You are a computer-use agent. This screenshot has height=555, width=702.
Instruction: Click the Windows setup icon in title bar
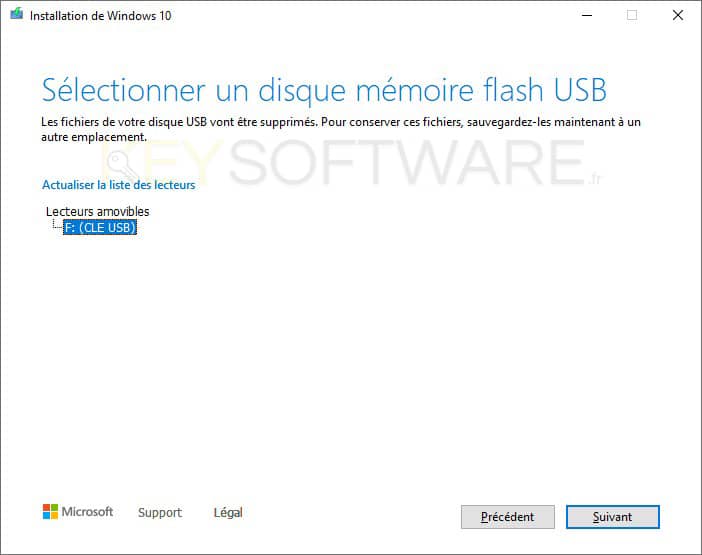[17, 14]
